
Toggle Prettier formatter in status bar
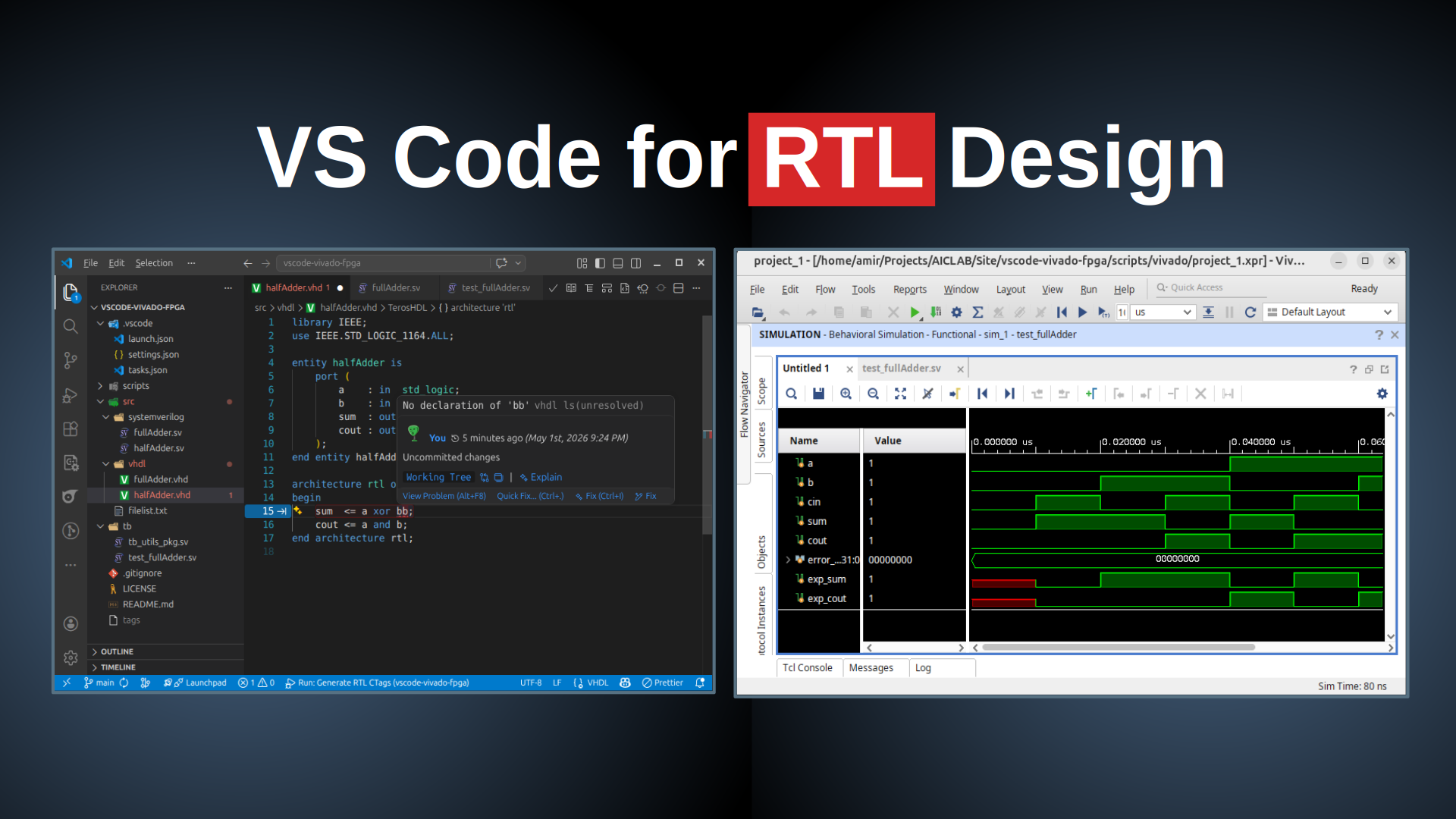tap(663, 682)
